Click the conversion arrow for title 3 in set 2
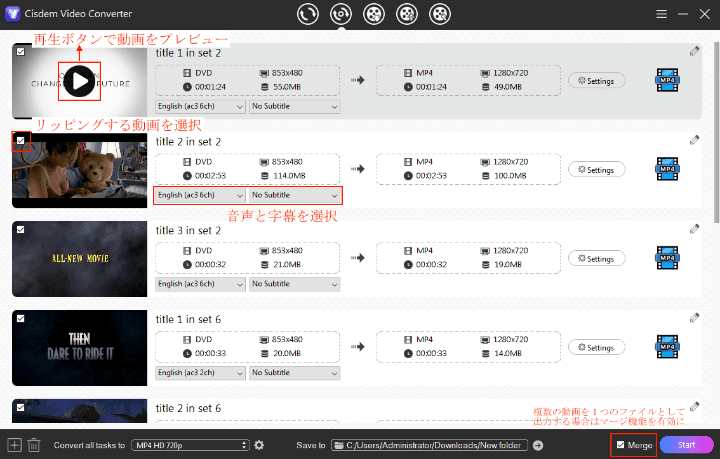This screenshot has width=720, height=459. click(358, 258)
